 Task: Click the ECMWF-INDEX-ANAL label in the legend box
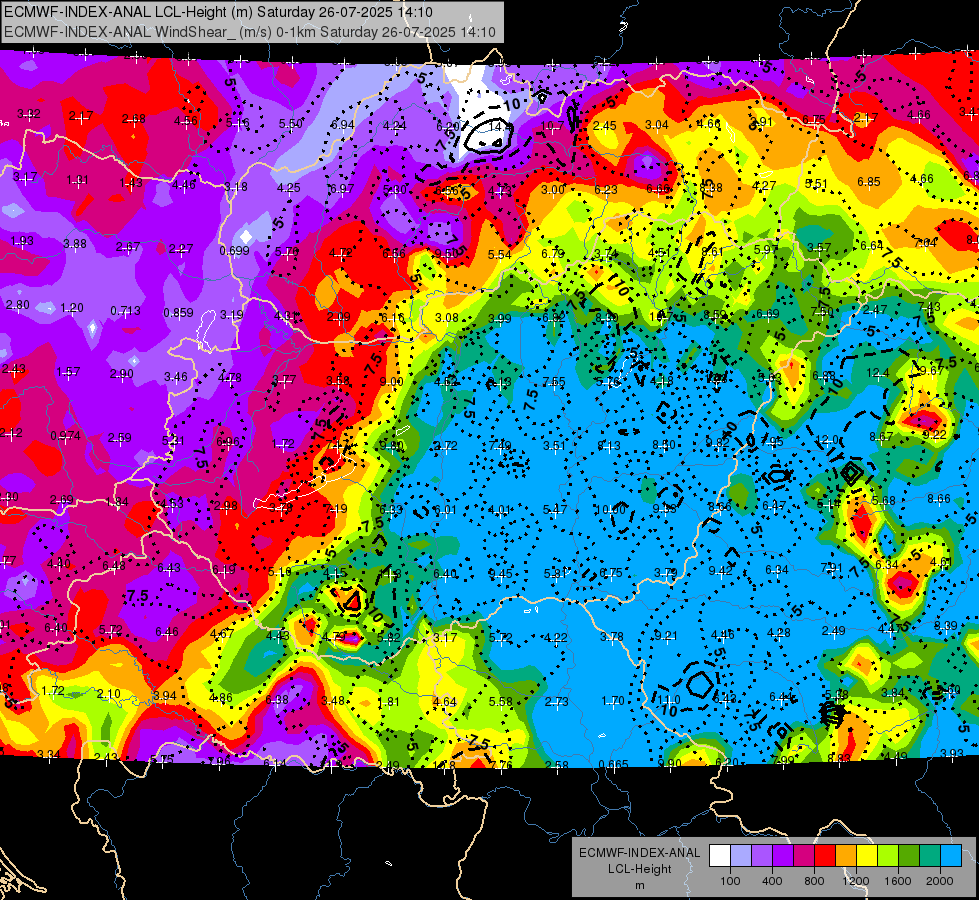click(x=639, y=853)
